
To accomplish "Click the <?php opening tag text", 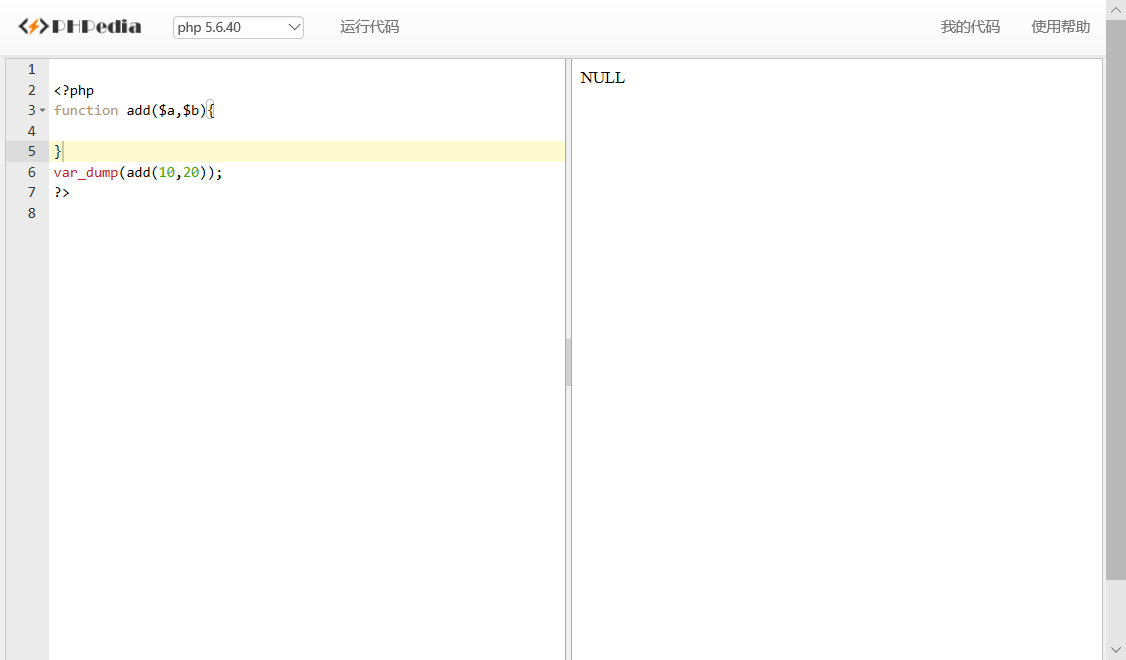I will pos(74,90).
